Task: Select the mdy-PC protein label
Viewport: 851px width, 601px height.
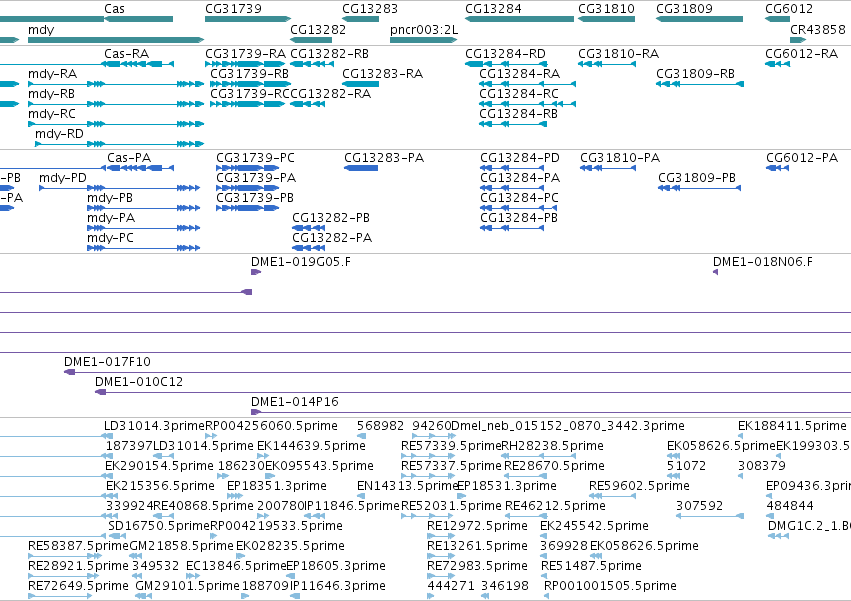Action: coord(110,238)
